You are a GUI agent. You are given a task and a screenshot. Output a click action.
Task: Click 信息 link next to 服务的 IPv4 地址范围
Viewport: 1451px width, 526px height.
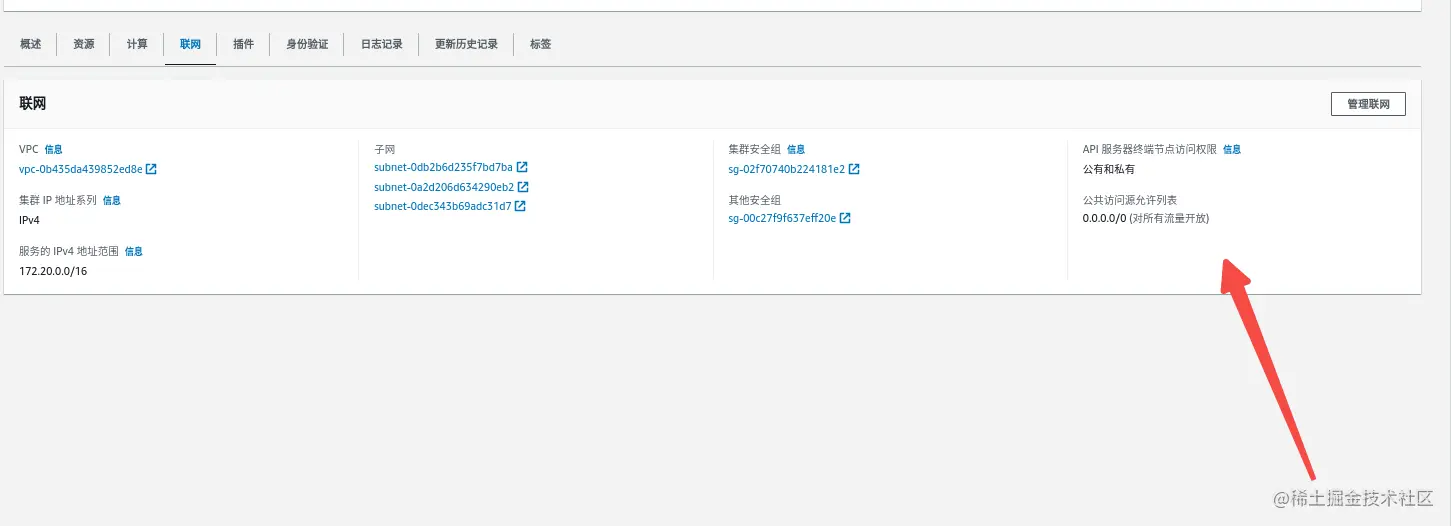coord(133,251)
